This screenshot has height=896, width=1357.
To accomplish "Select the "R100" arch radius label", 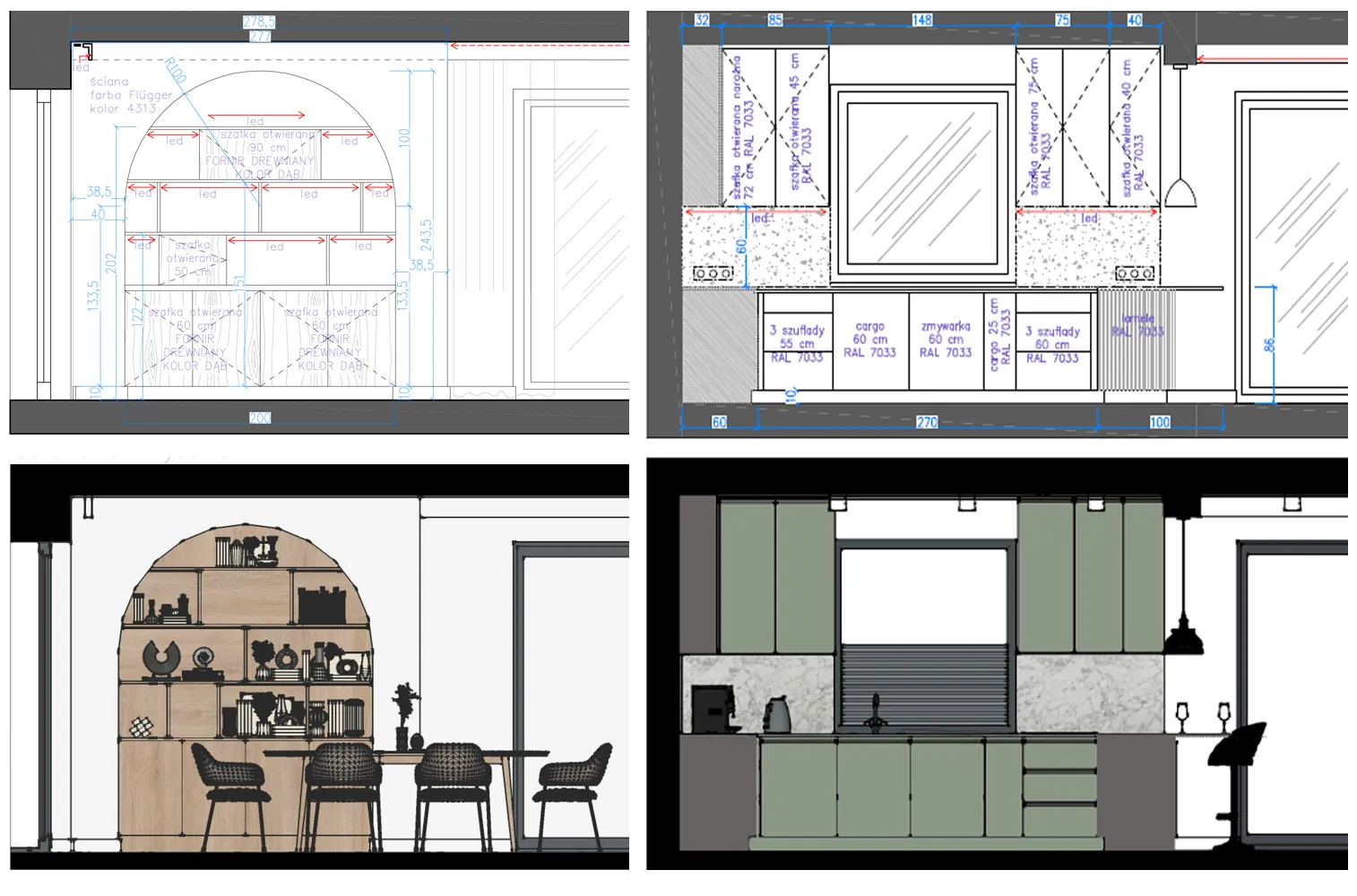I will click(x=175, y=71).
